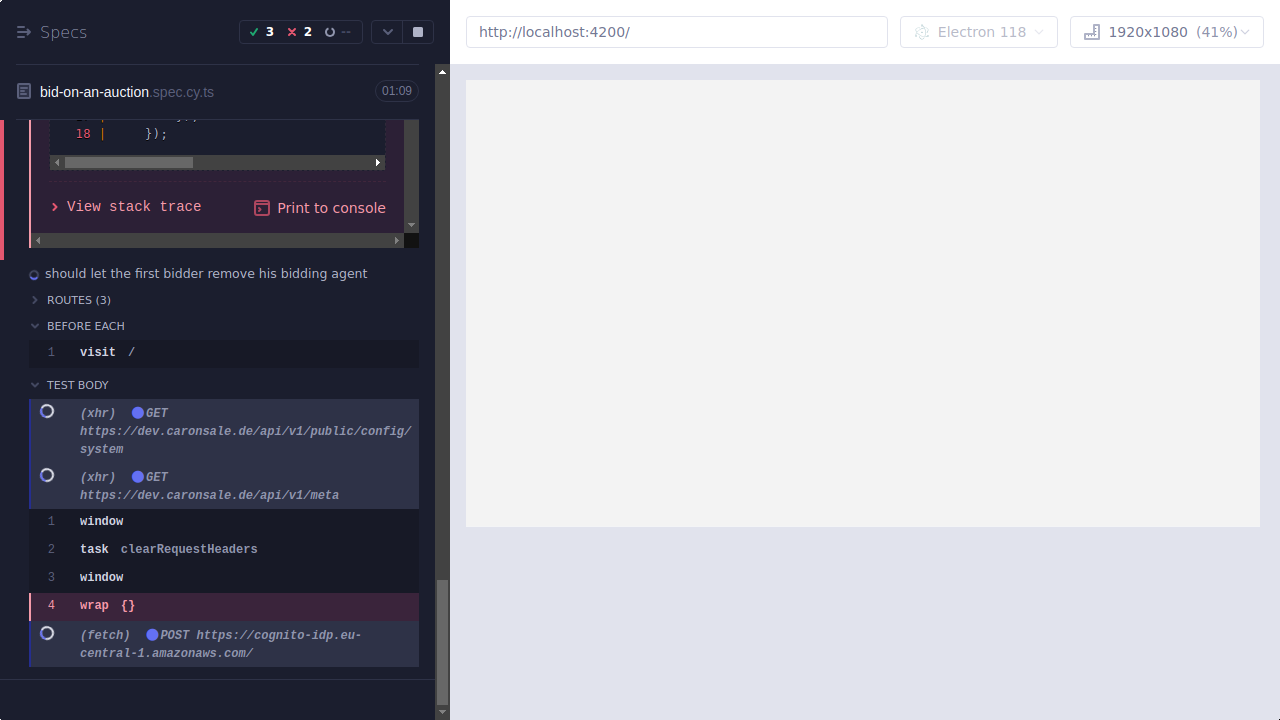Screen dimensions: 1280x720
Task: Click the spec duration timer badge
Action: [x=396, y=90]
